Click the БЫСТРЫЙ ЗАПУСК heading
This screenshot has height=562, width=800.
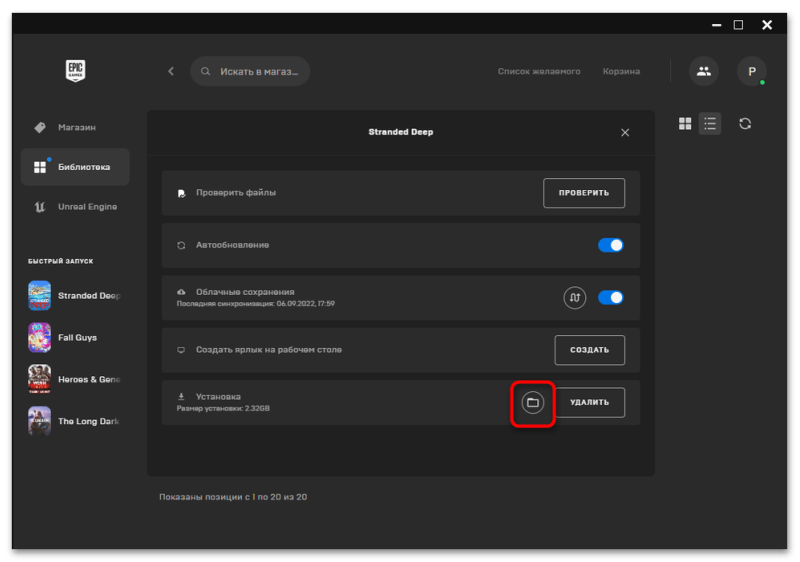[x=61, y=261]
